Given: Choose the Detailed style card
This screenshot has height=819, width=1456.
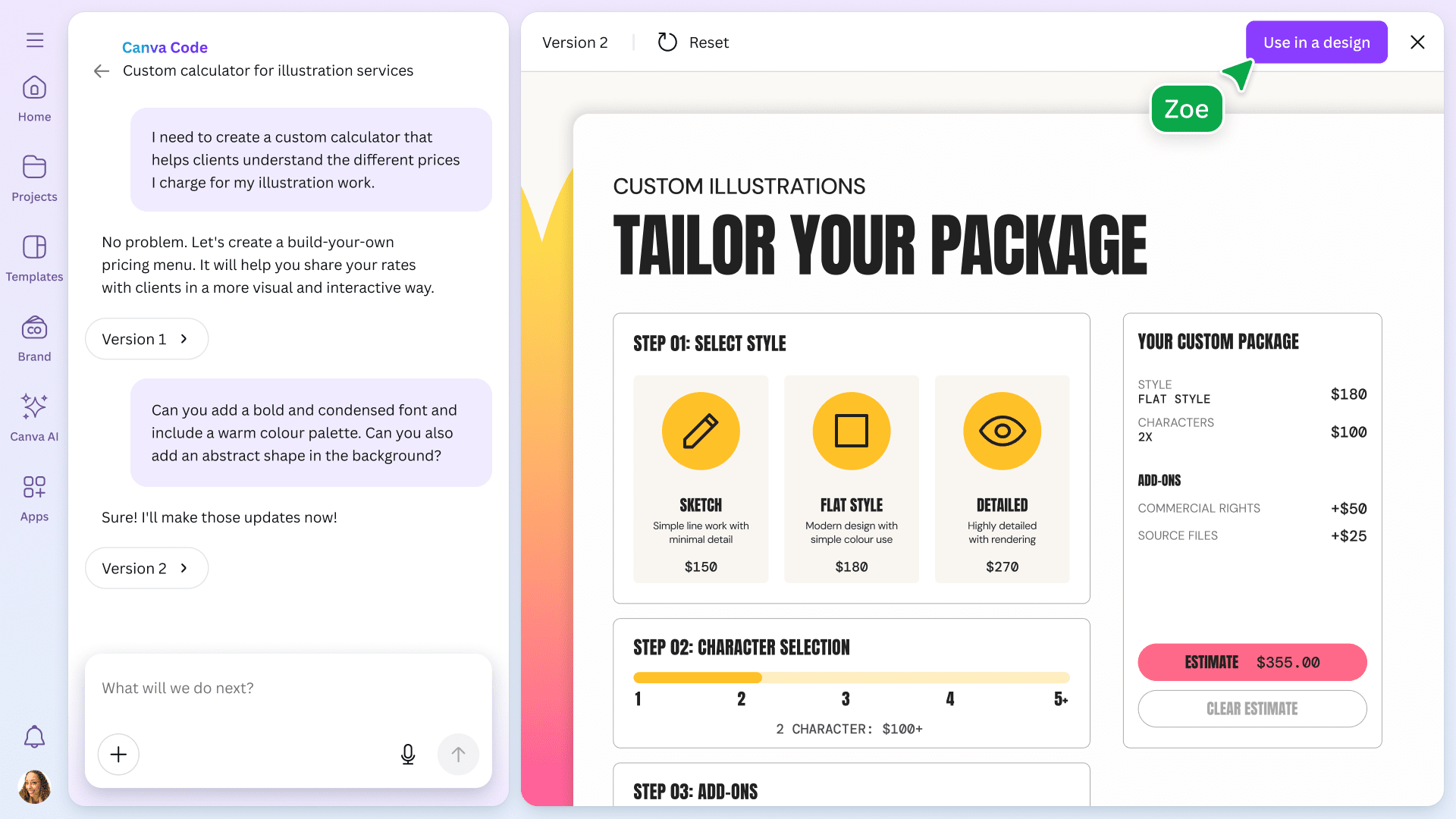Looking at the screenshot, I should (x=1002, y=479).
